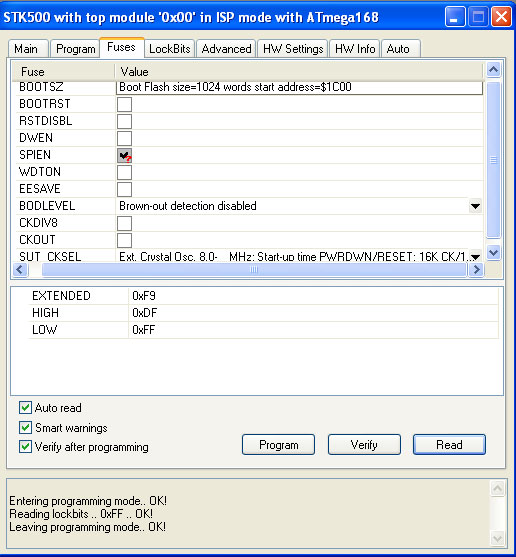Expand the SUT_CKSEL dropdown arrow

pyautogui.click(x=475, y=256)
